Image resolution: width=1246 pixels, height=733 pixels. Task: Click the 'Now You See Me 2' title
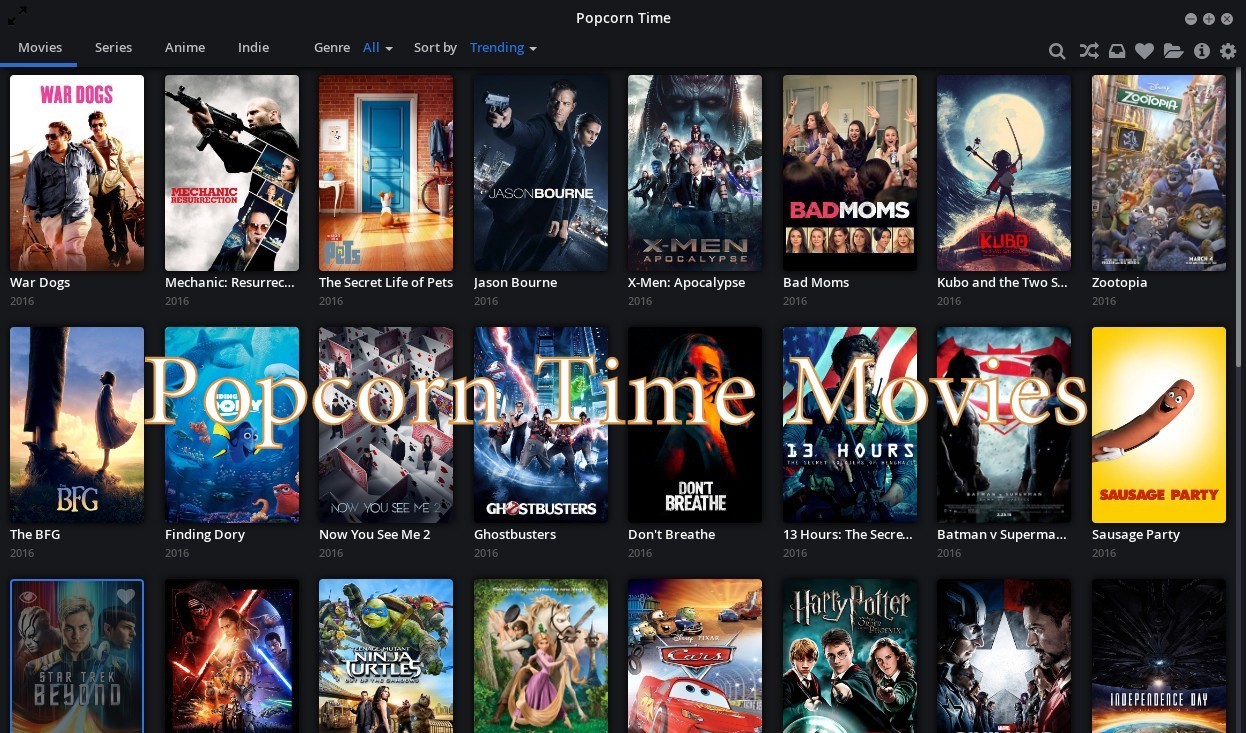(x=375, y=535)
